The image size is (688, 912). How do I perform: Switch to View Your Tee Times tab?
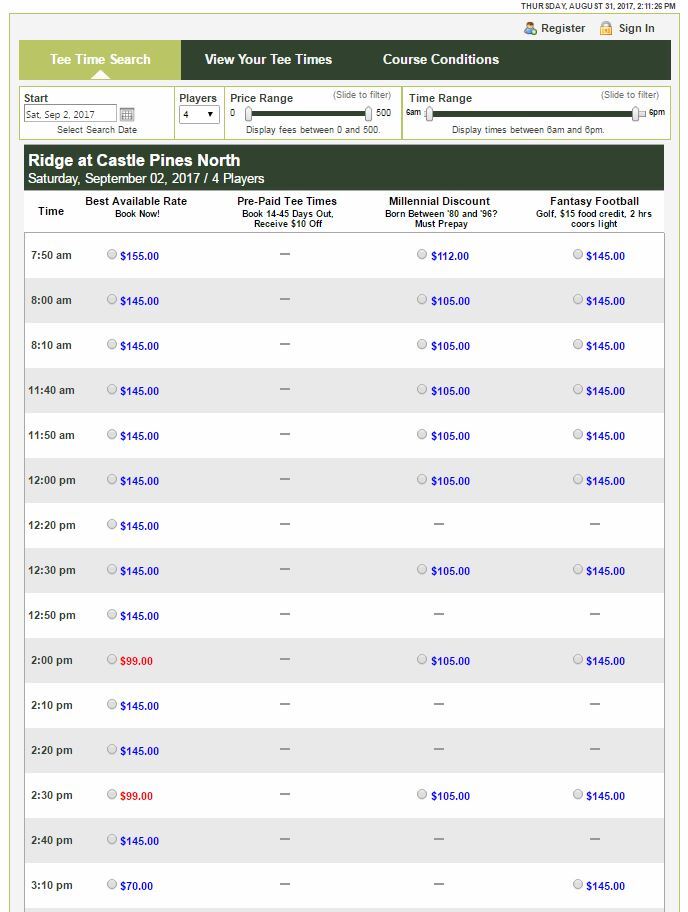268,59
